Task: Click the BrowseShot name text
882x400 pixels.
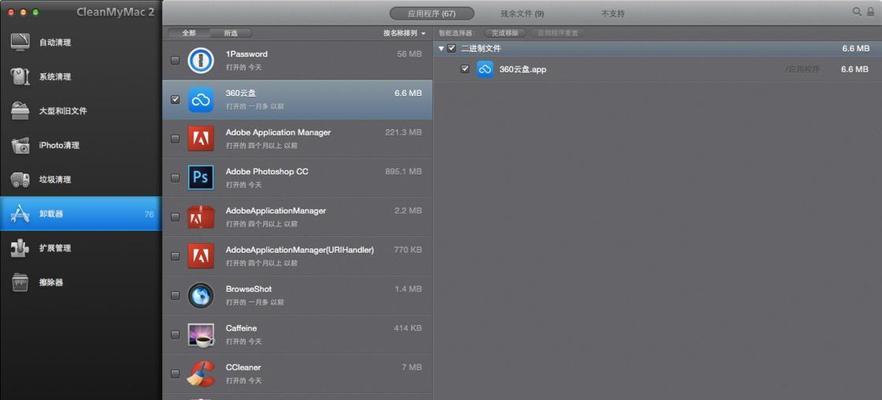Action: pos(249,289)
